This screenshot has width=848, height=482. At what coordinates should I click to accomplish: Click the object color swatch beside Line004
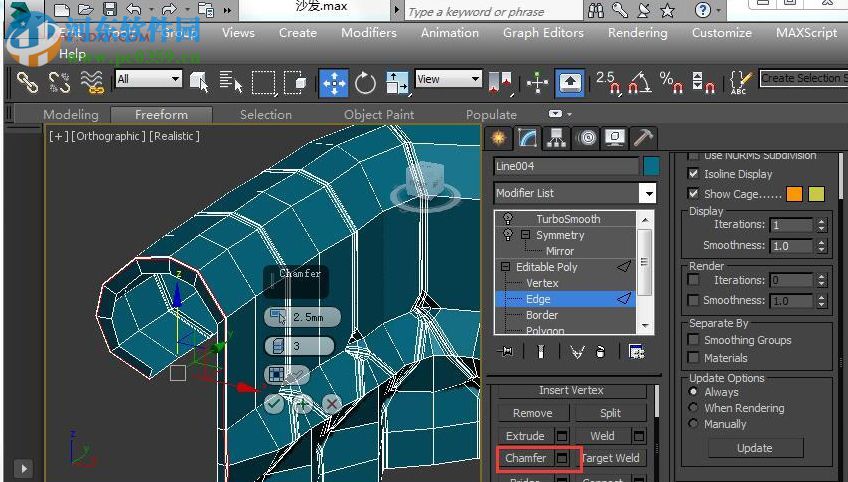point(652,166)
